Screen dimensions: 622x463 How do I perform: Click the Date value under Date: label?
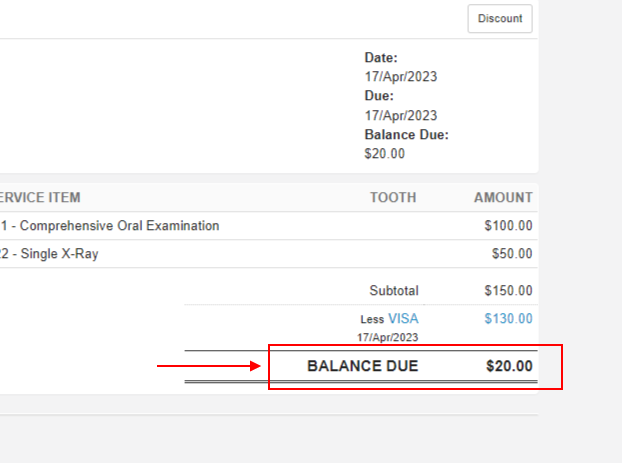coord(401,77)
